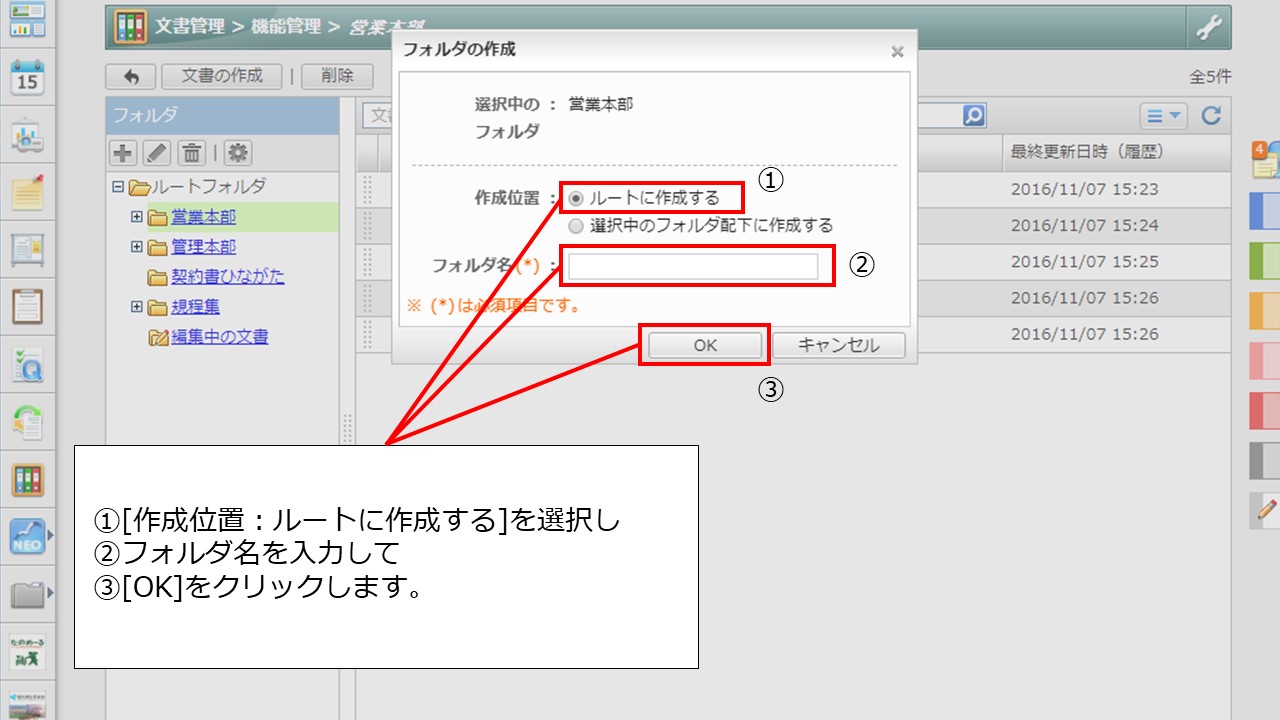
Task: Expand the 規程集 folder node
Action: click(x=137, y=307)
